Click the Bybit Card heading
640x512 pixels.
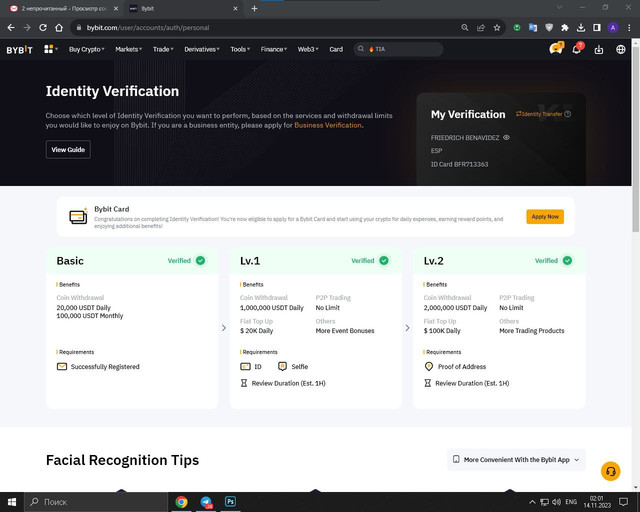point(112,209)
